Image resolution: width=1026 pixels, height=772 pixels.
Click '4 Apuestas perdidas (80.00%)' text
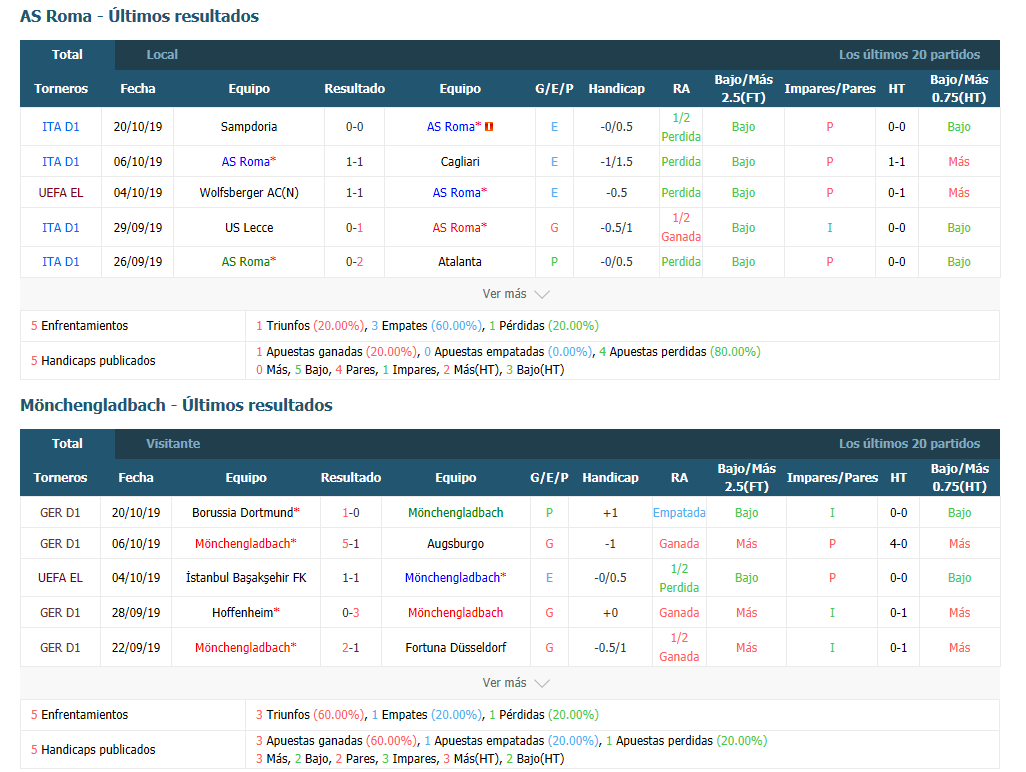(x=680, y=352)
